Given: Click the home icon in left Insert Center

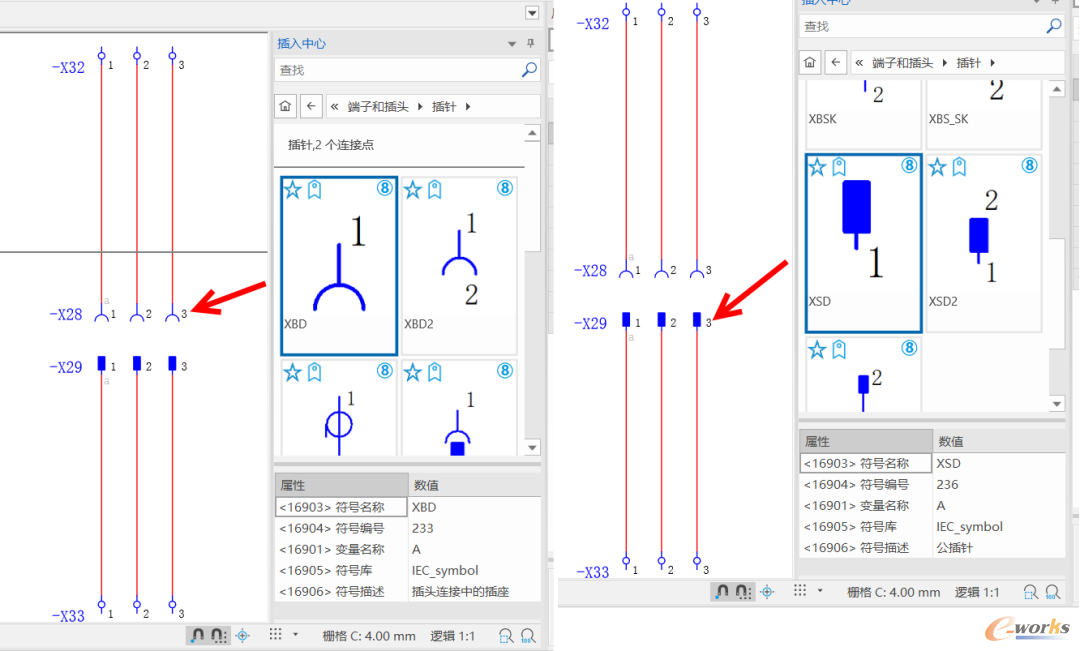Looking at the screenshot, I should (285, 106).
